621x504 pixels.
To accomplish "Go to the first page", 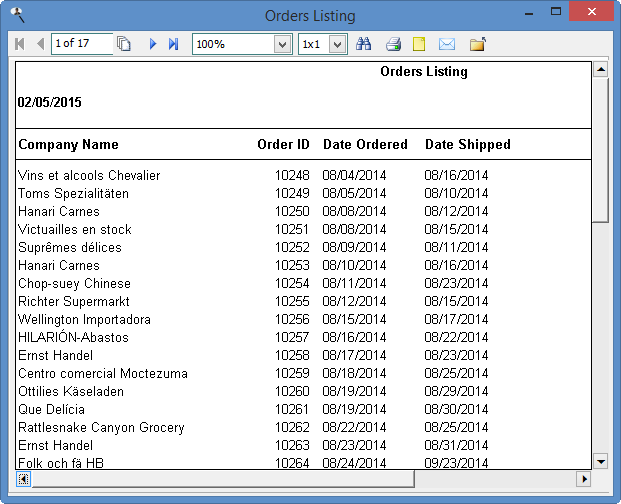I will 20,44.
